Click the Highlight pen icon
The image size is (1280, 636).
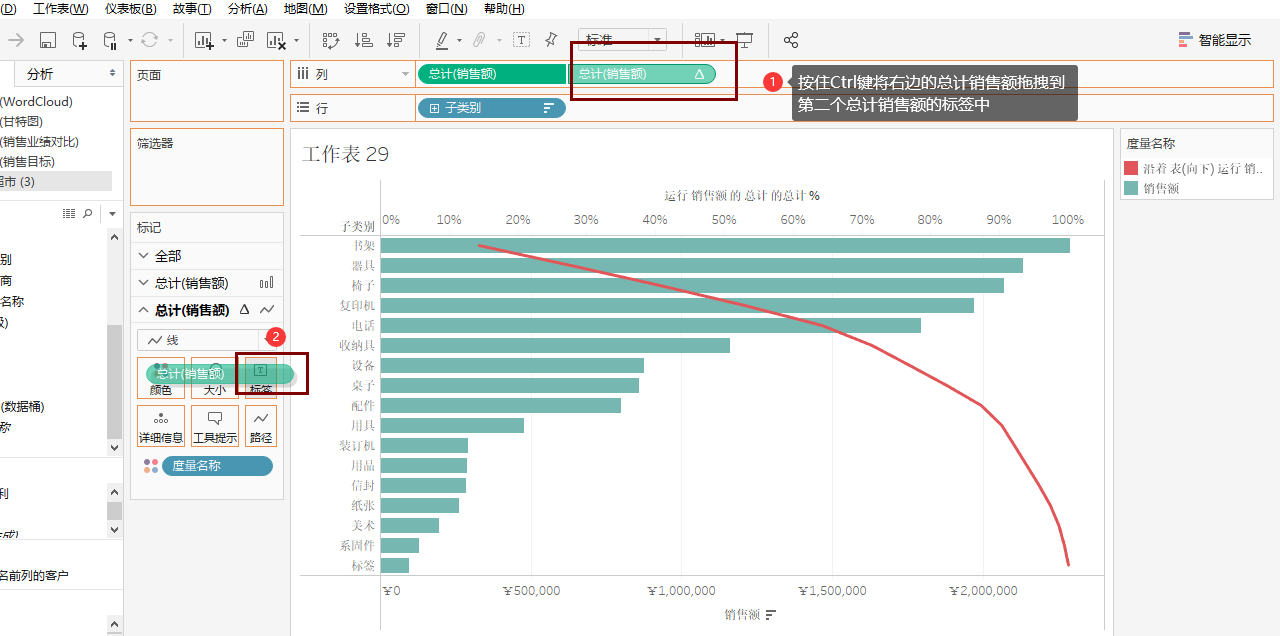pos(442,40)
